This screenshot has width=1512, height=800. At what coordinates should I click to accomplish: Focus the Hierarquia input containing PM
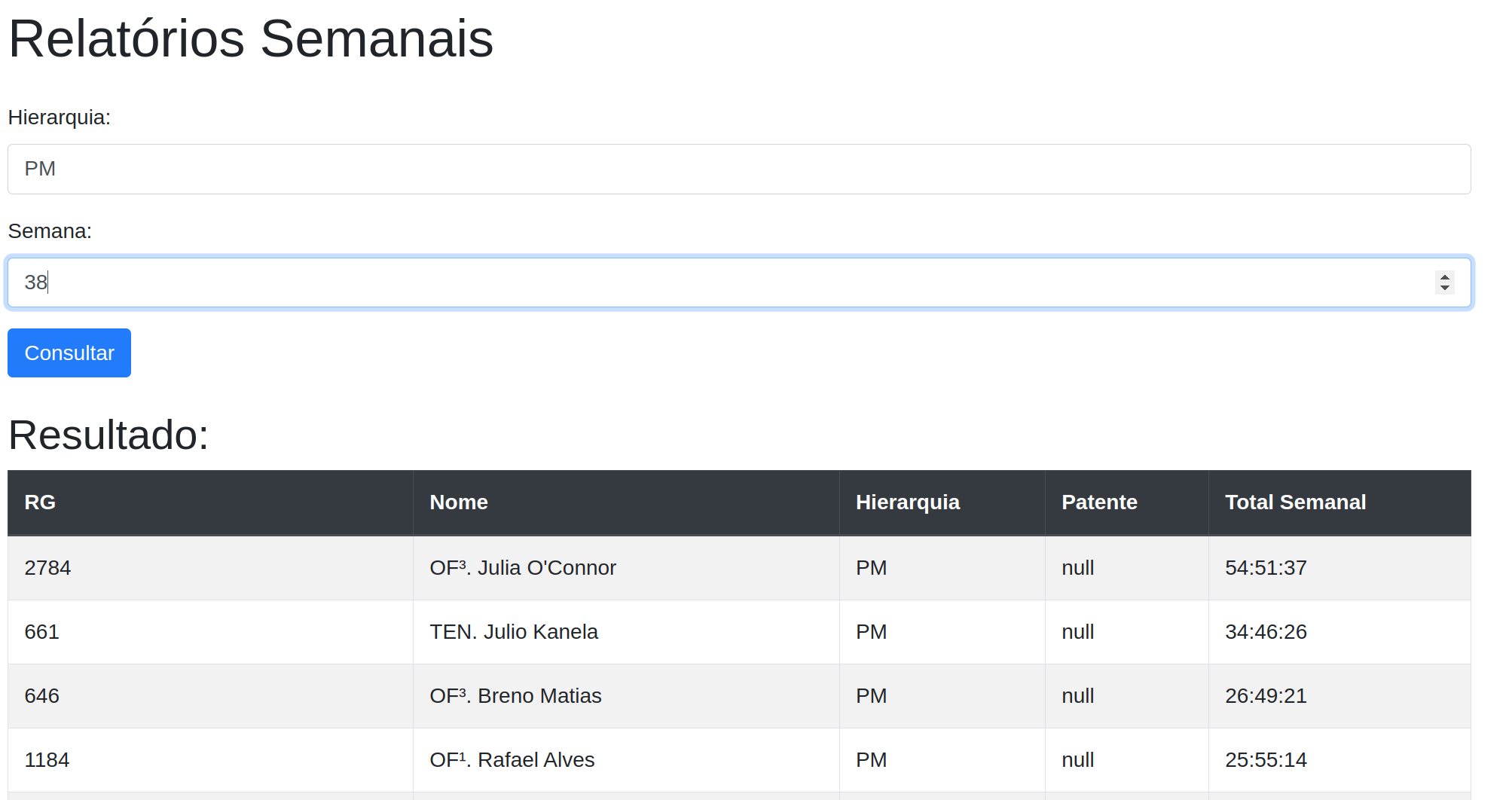(x=738, y=169)
